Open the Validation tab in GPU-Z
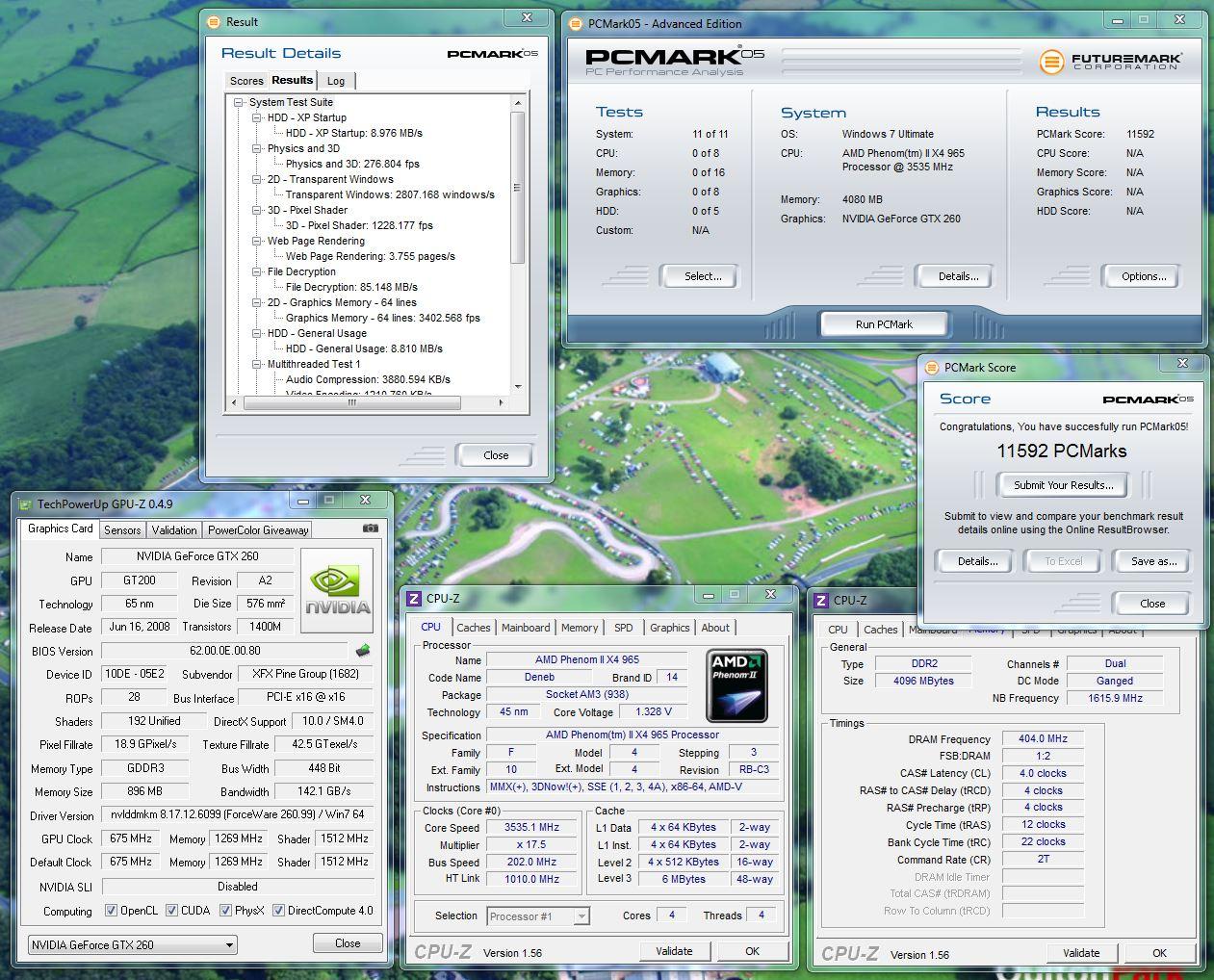Image resolution: width=1214 pixels, height=980 pixels. [174, 529]
